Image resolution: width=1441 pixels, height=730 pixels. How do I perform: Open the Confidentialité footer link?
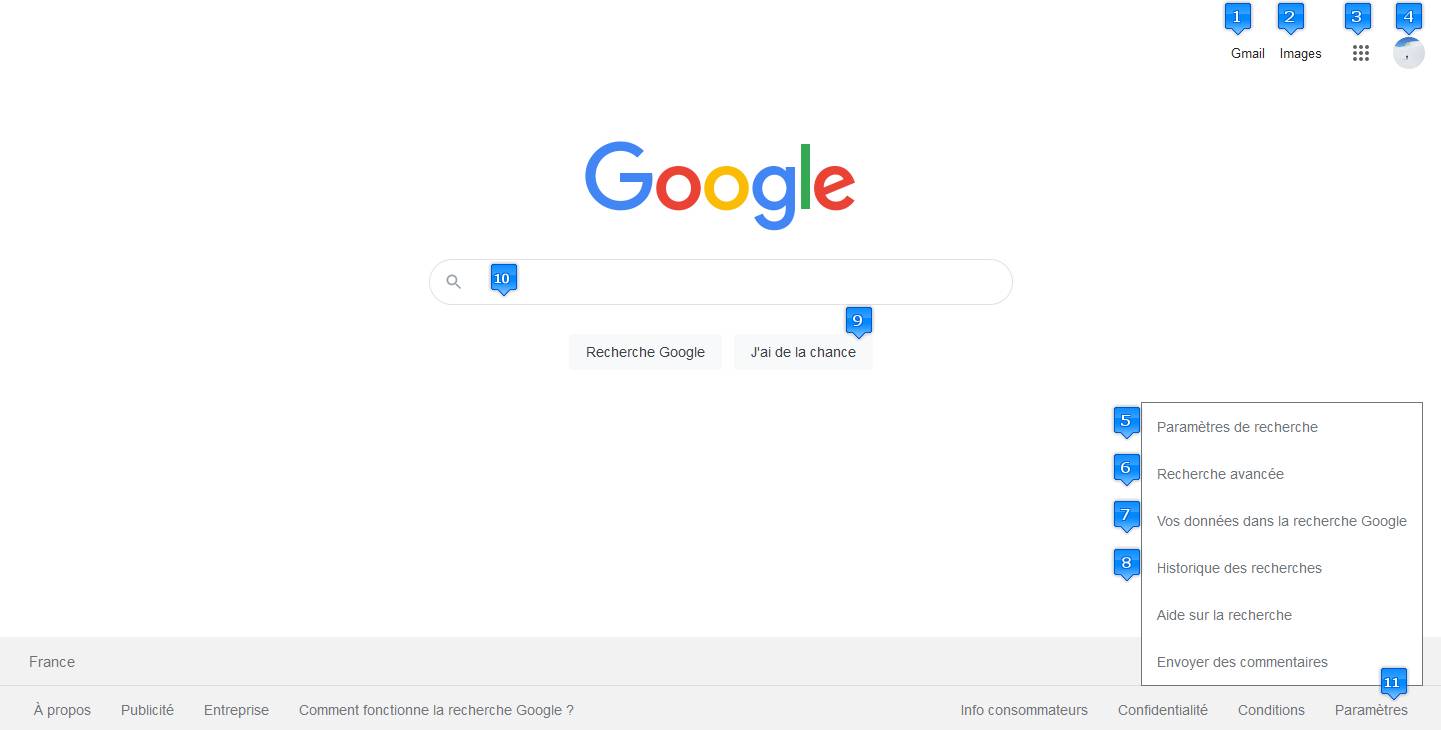[x=1162, y=710]
